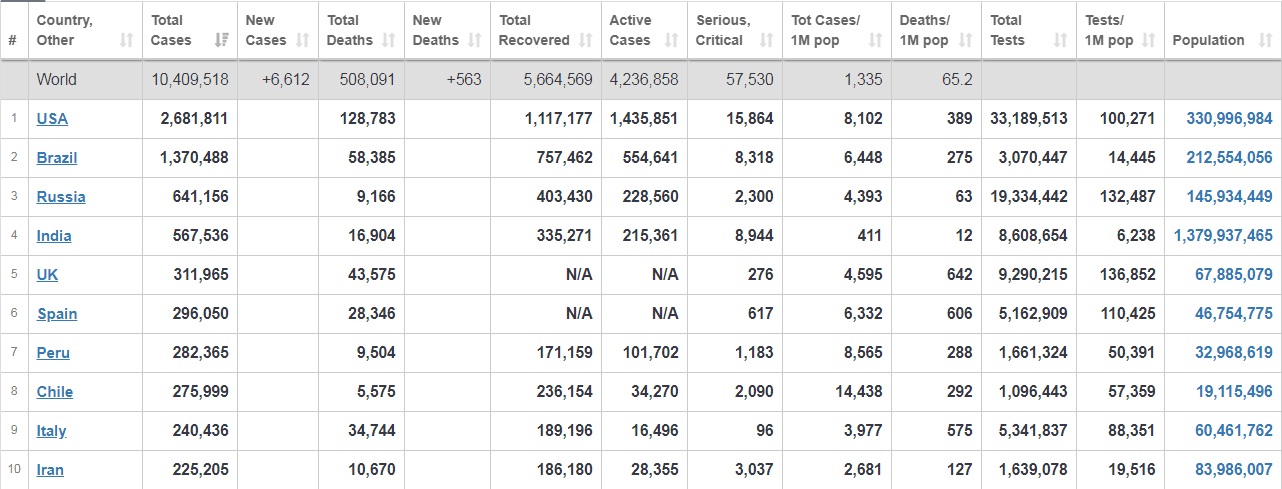
Task: Open the Peru country link
Action: (53, 352)
